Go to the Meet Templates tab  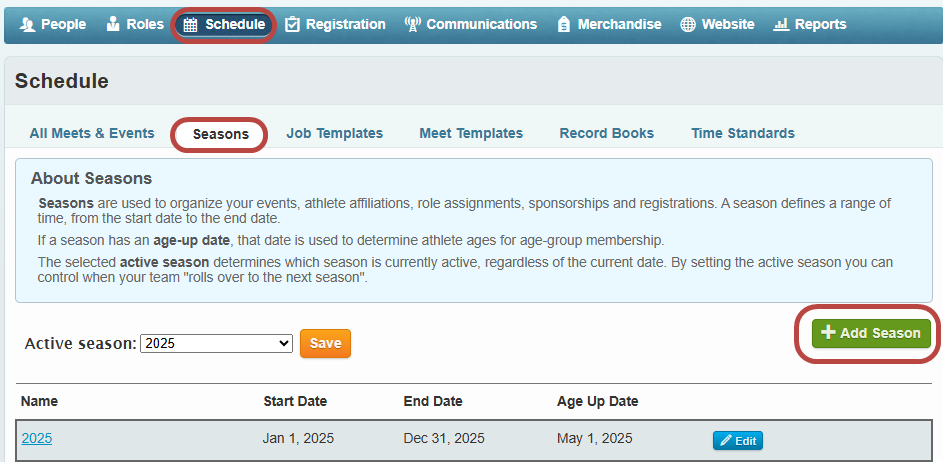click(x=471, y=133)
